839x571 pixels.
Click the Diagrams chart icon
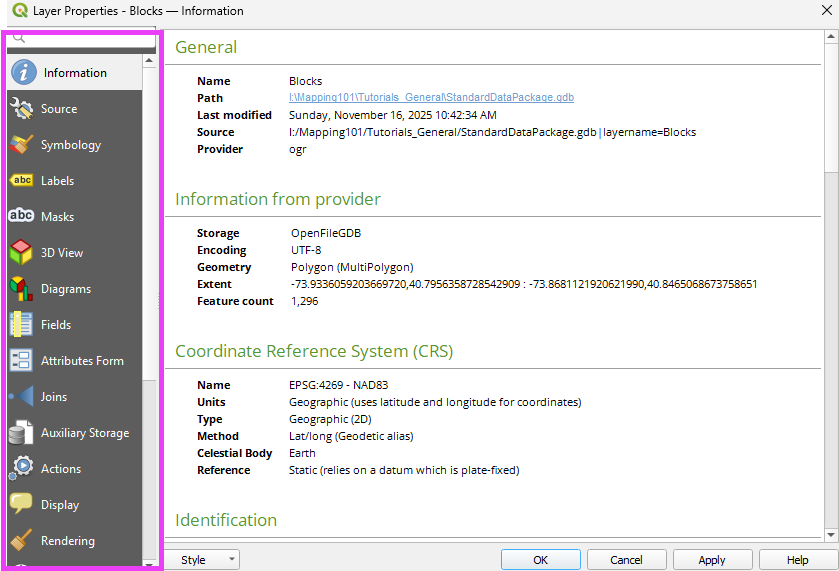[21, 288]
